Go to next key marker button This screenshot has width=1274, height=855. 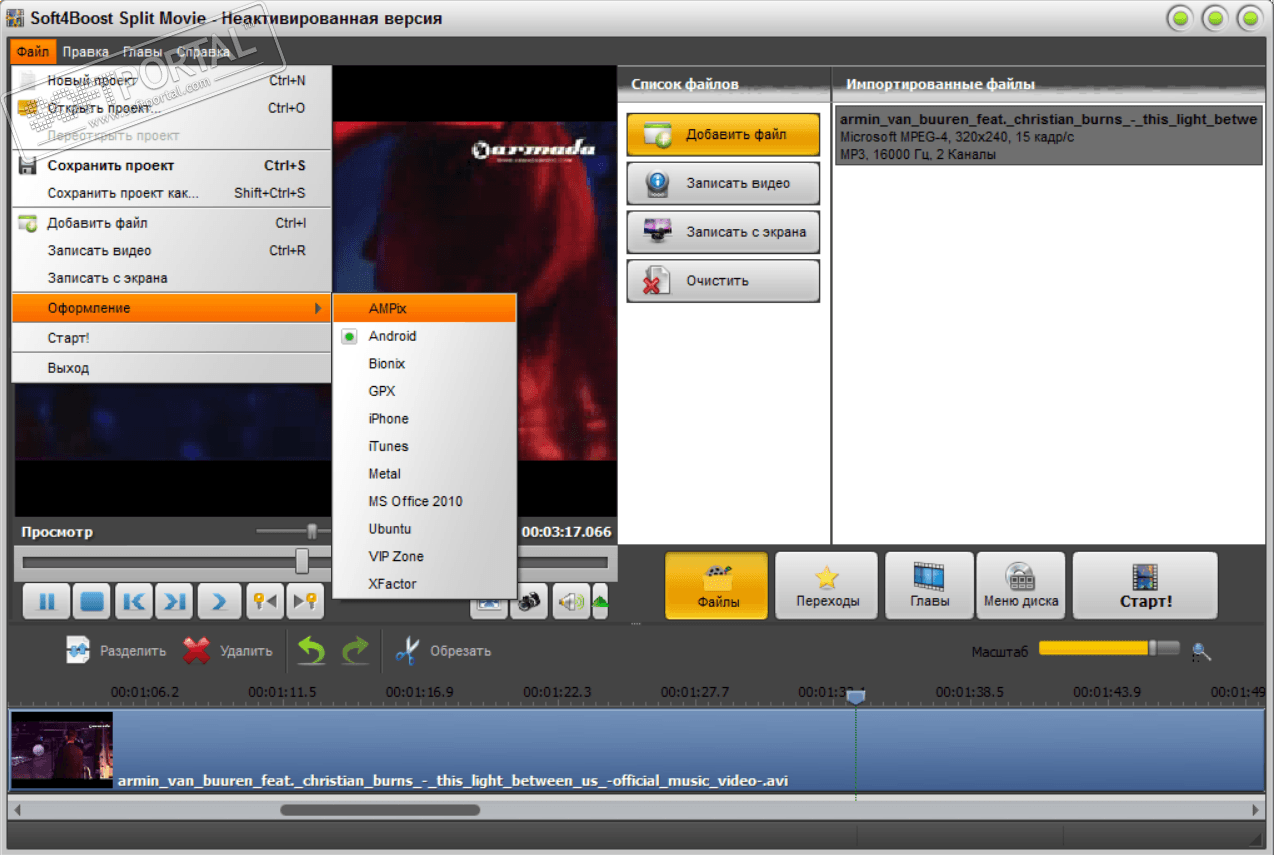coord(305,602)
